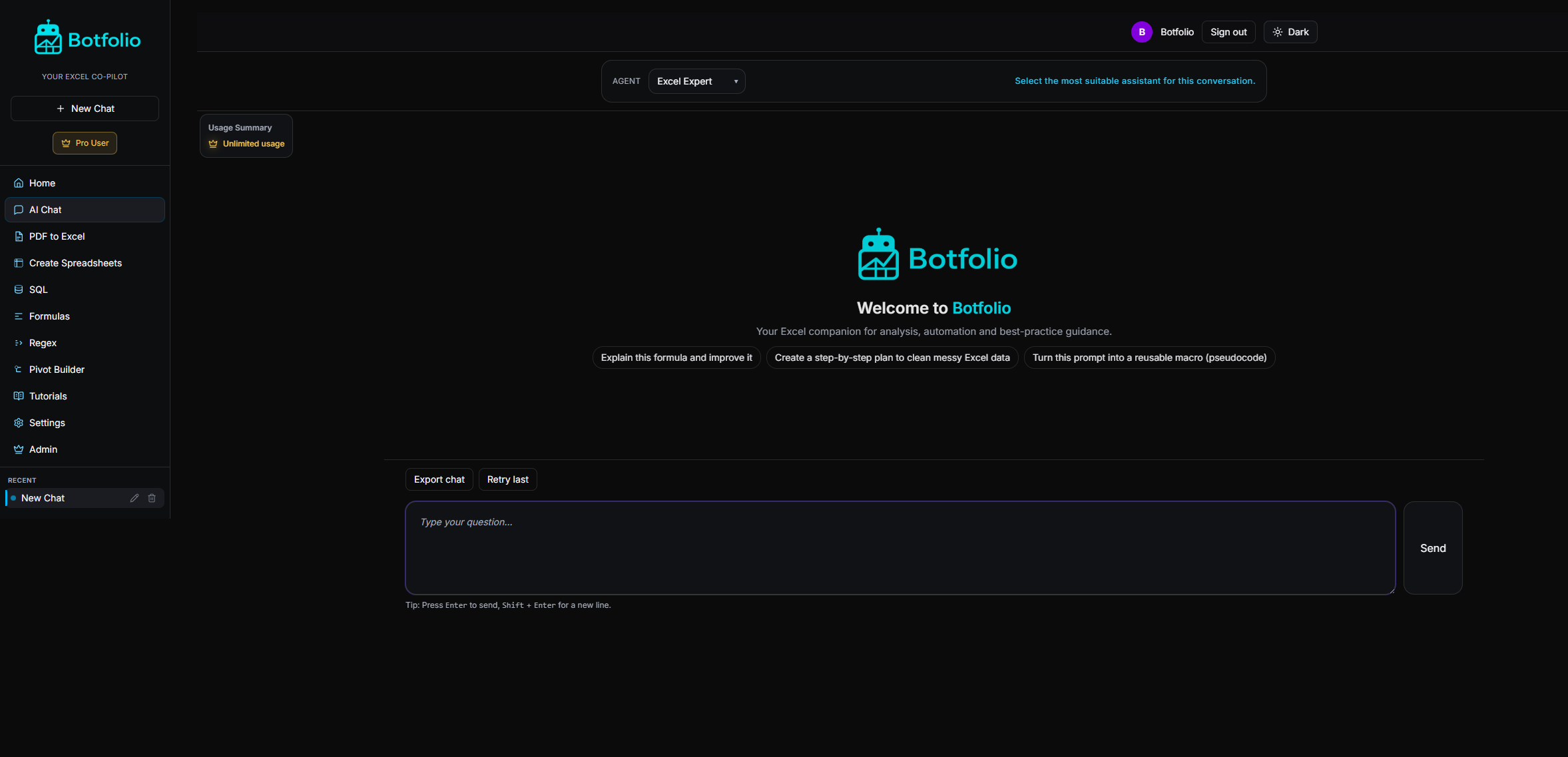Open the SQL tool
Viewport: 1568px width, 757px height.
pyautogui.click(x=38, y=289)
